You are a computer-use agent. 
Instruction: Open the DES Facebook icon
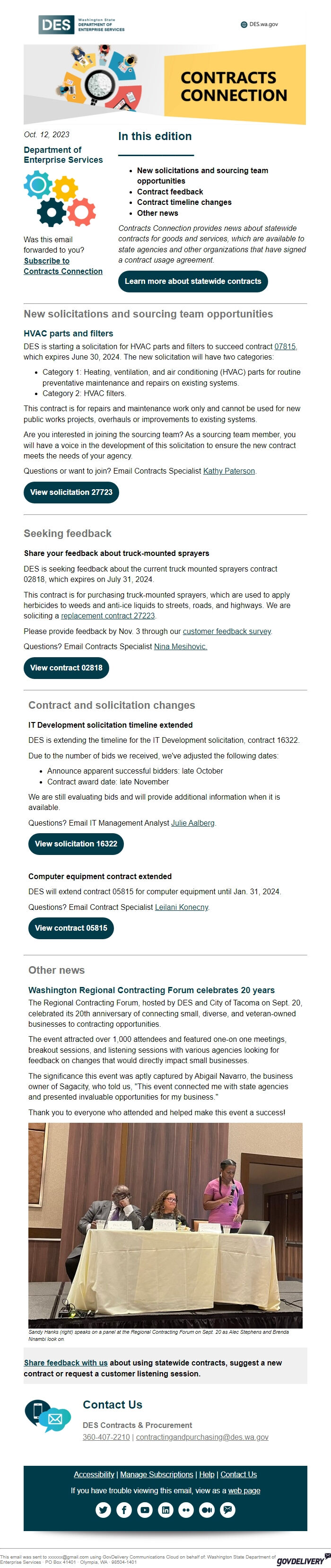click(124, 1509)
